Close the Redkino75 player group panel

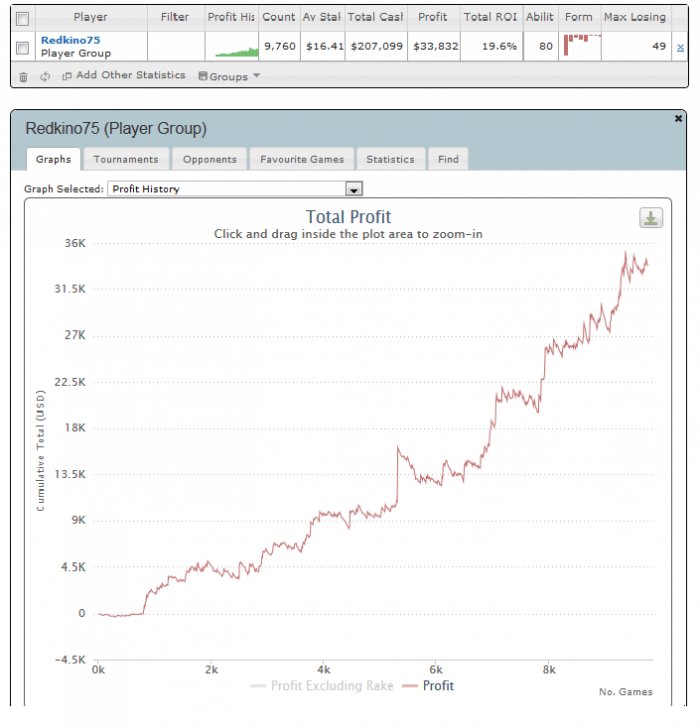pyautogui.click(x=678, y=119)
